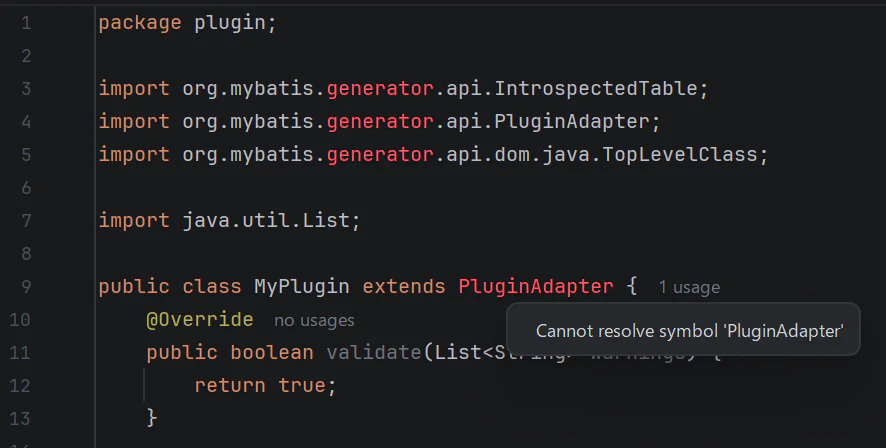Click List in the java.util import
The image size is (886, 448).
(326, 220)
